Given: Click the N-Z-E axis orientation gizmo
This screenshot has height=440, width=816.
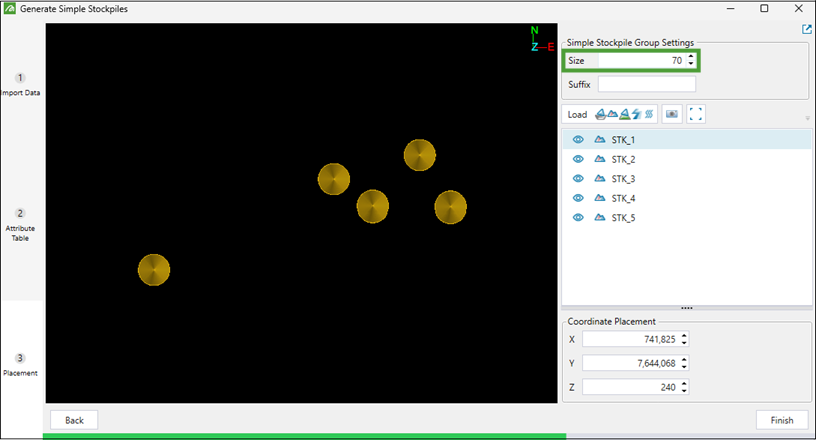Looking at the screenshot, I should click(542, 39).
